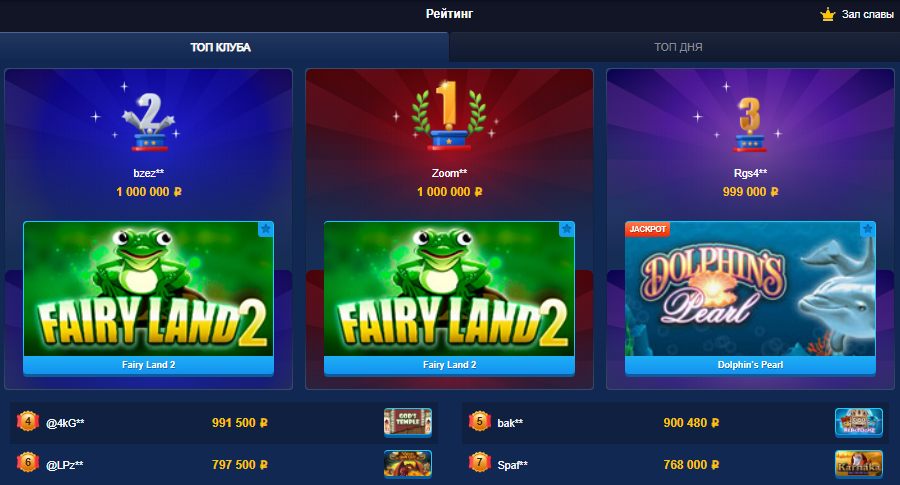This screenshot has width=900, height=485.
Task: Click the rank 7 badge
Action: click(479, 463)
